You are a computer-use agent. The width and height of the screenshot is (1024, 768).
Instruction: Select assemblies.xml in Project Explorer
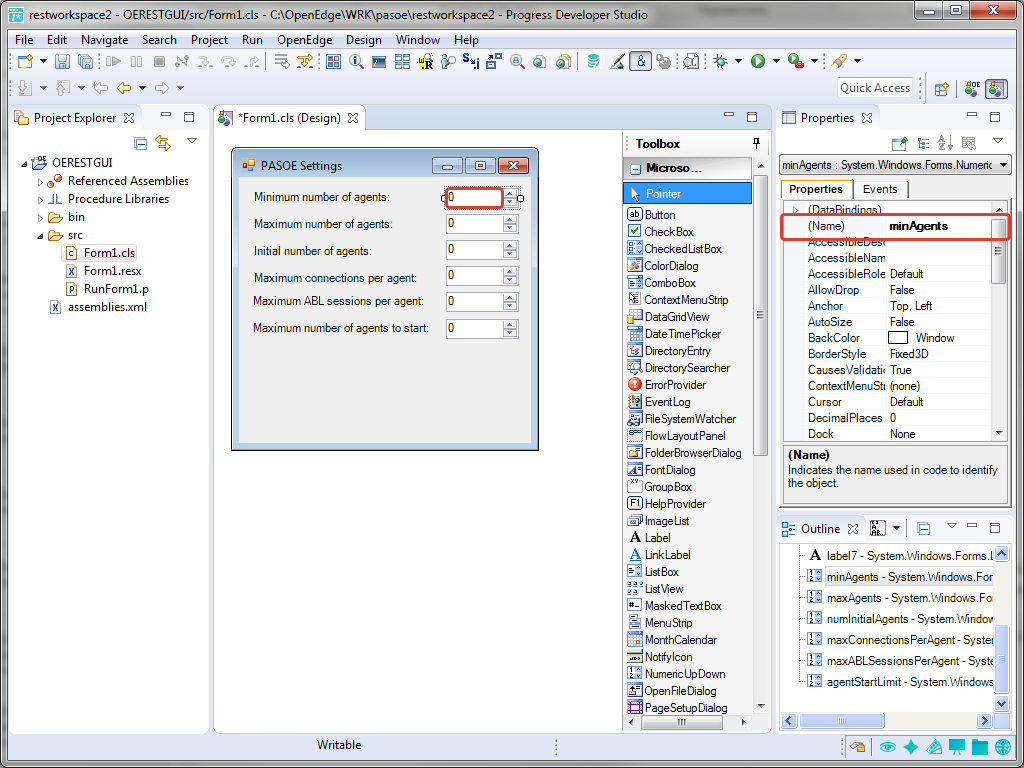click(107, 307)
